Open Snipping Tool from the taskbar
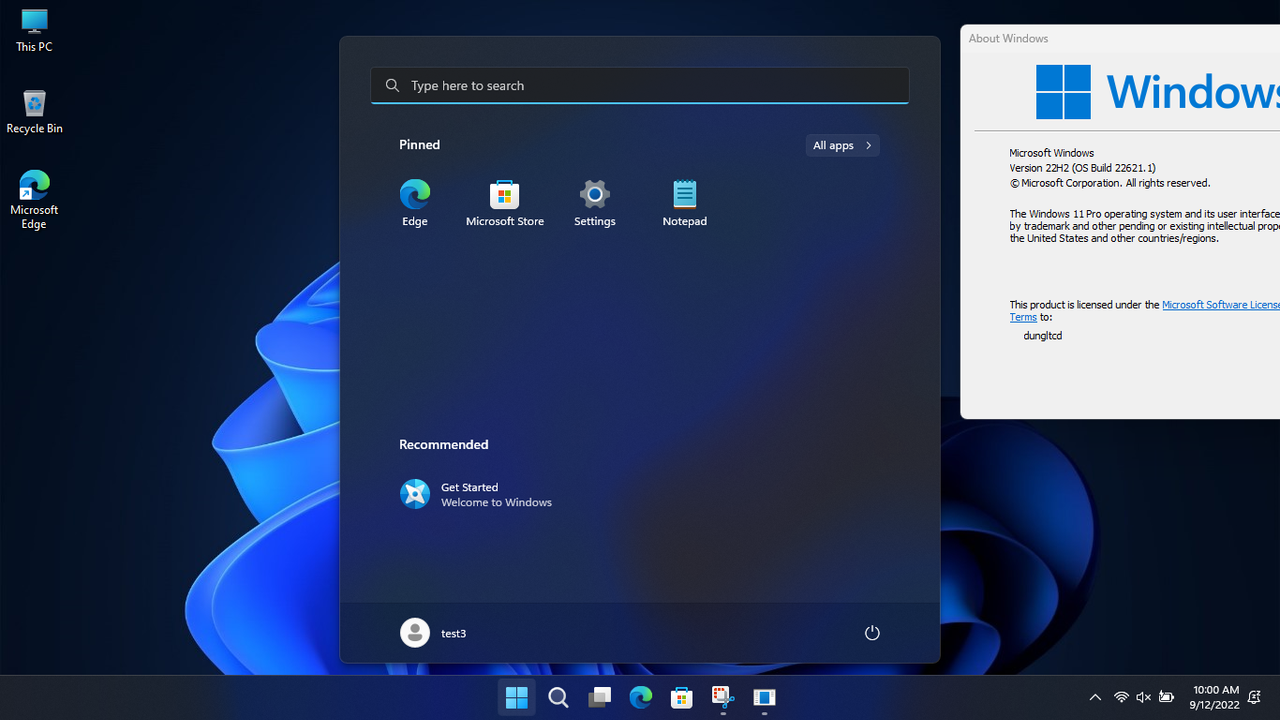The image size is (1280, 720). coord(722,697)
